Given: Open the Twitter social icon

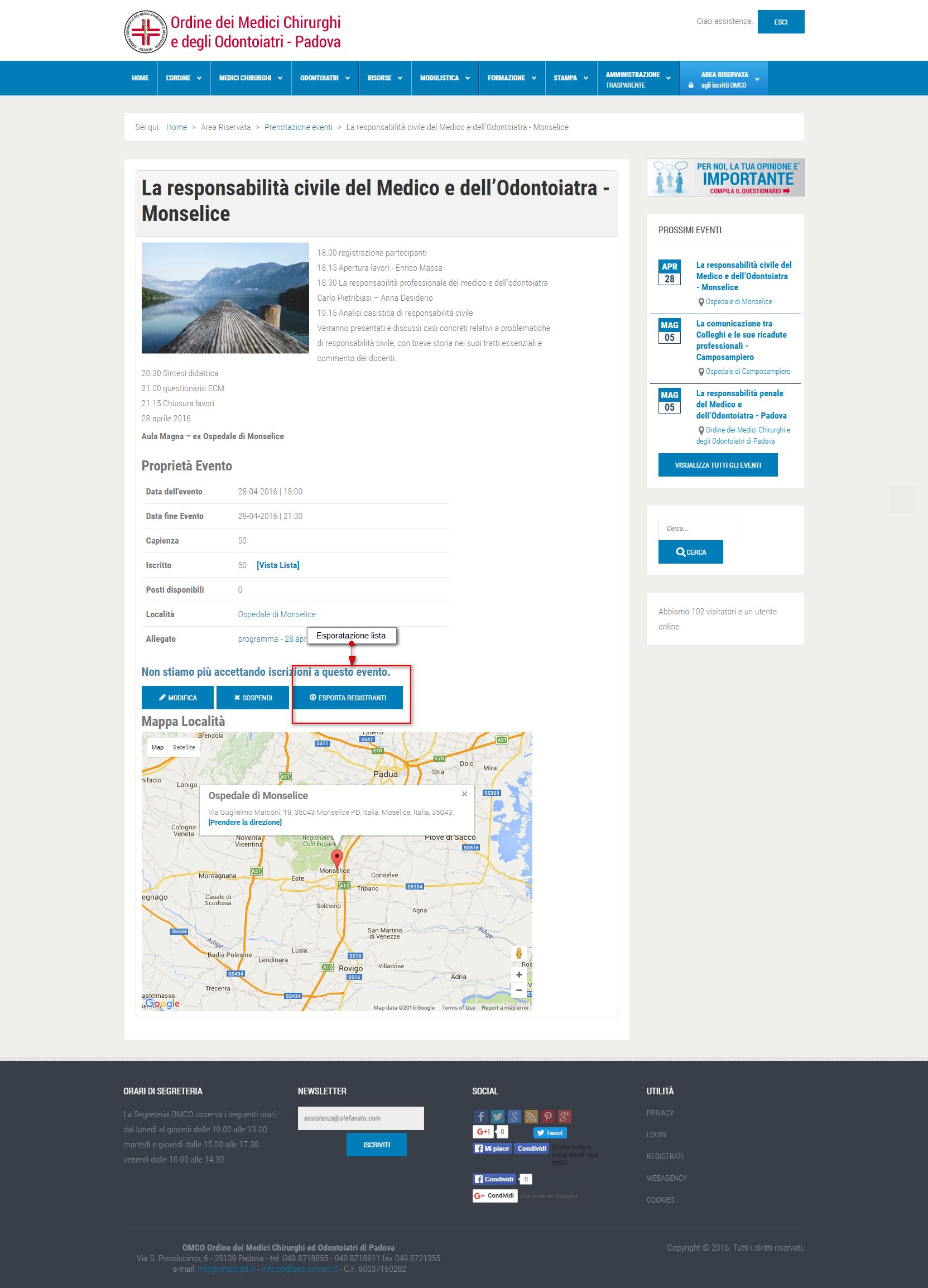Looking at the screenshot, I should 498,1117.
